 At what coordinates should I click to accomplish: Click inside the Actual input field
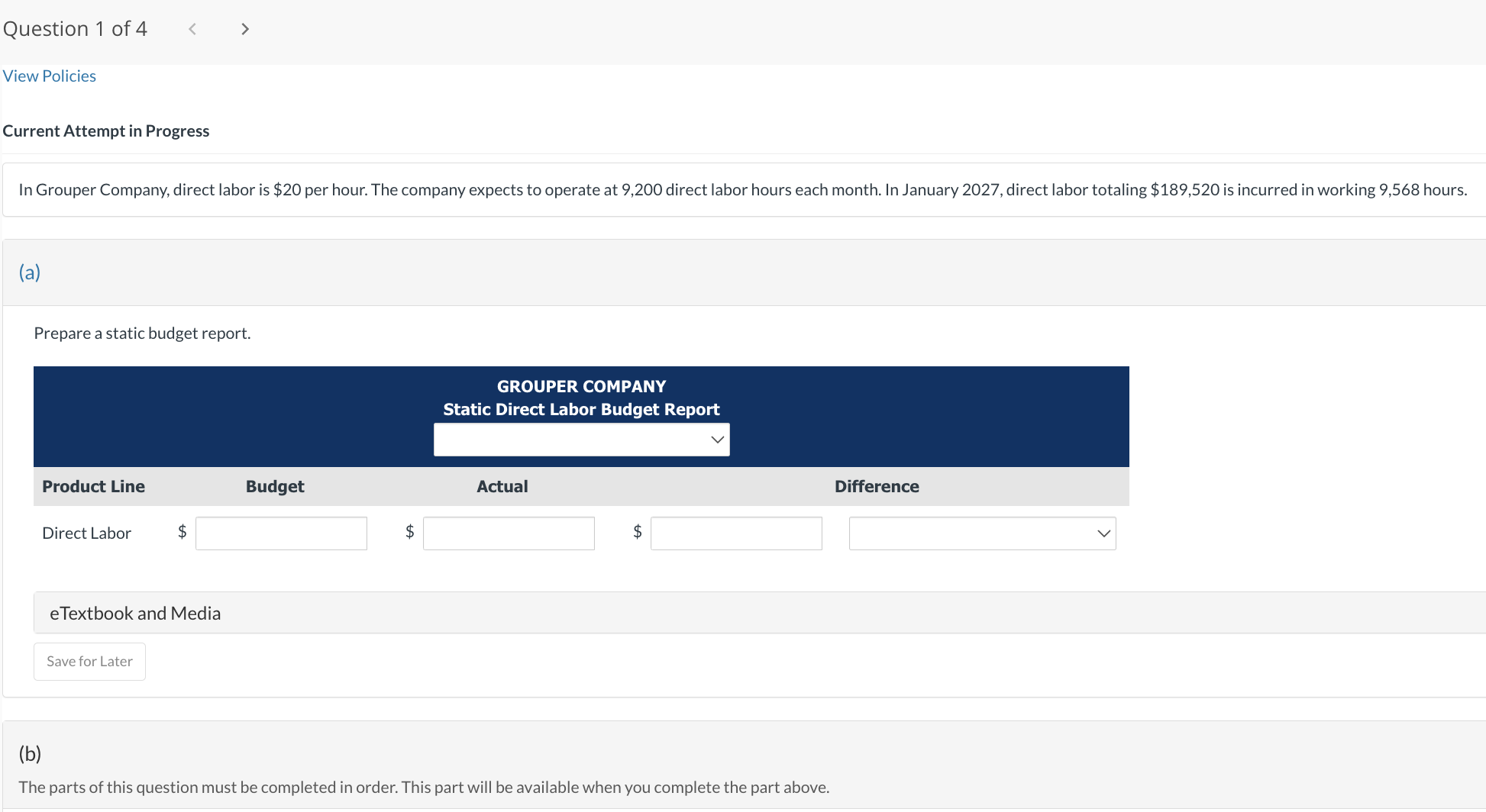[509, 533]
